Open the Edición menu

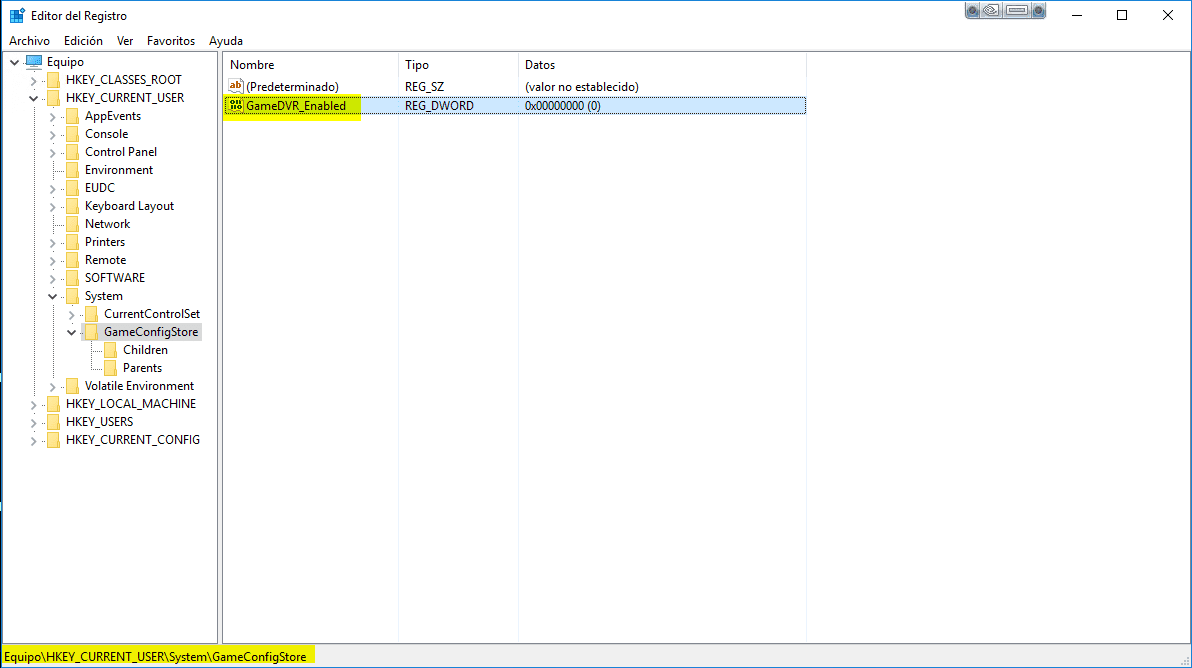[83, 41]
